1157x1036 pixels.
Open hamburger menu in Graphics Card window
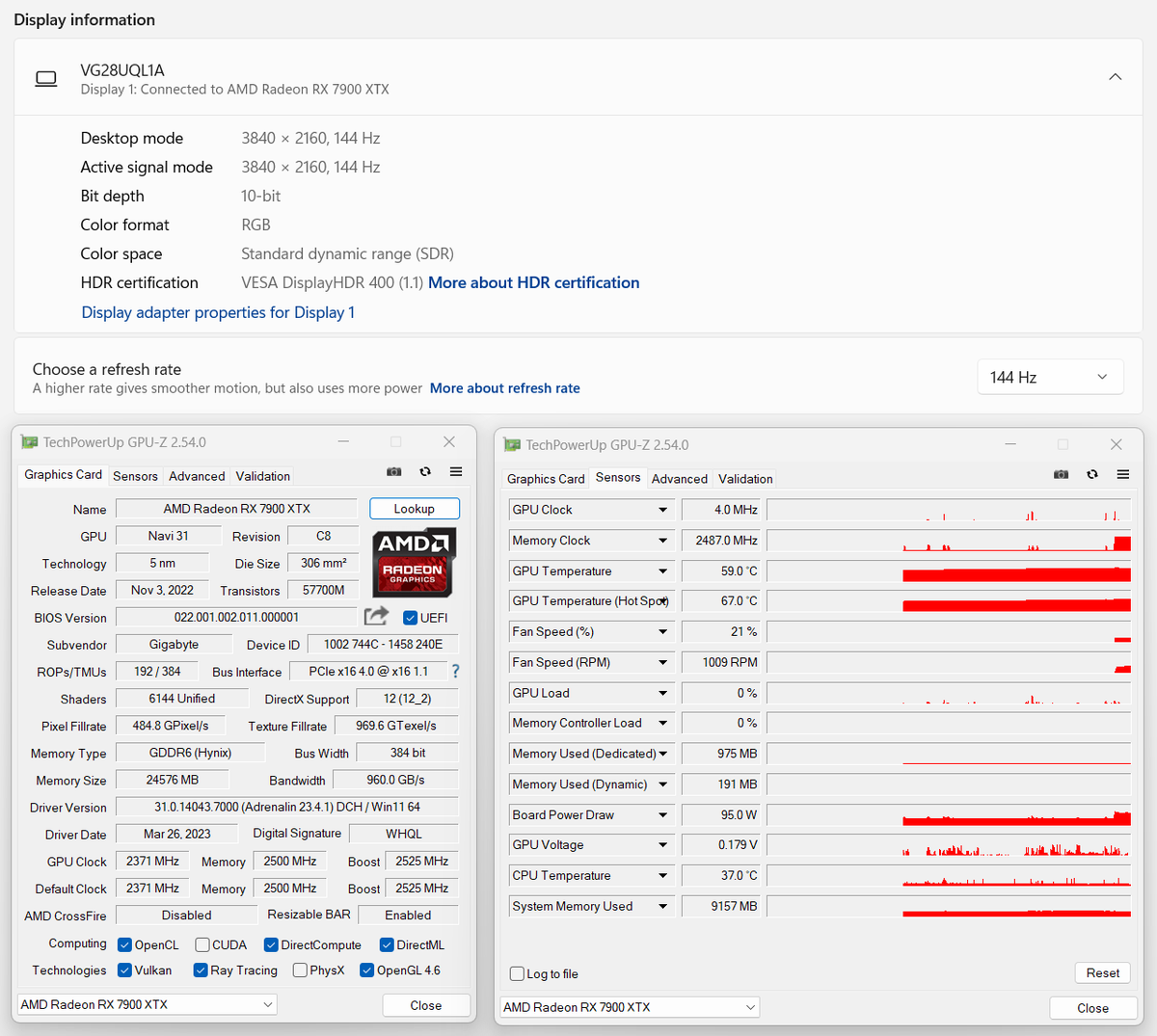point(456,471)
